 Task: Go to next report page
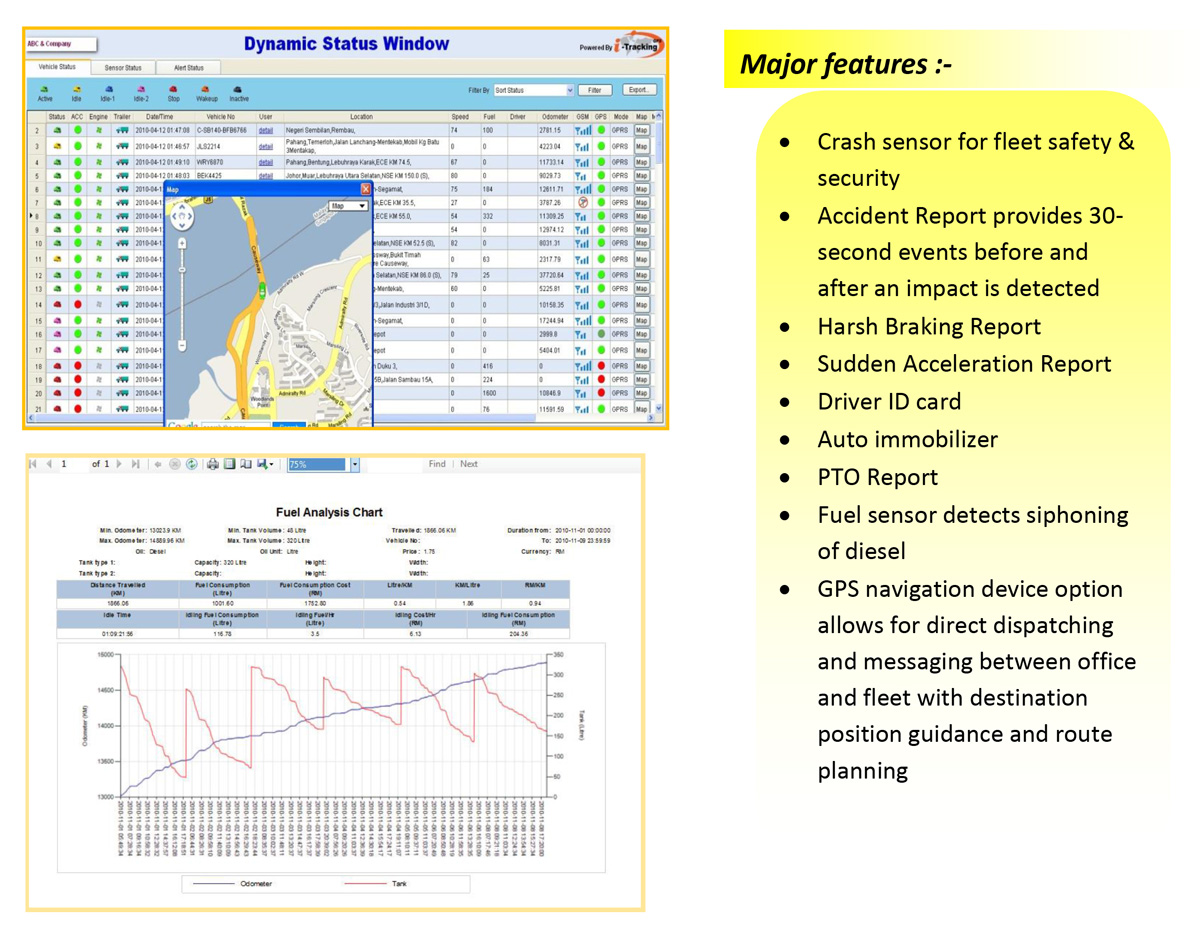[120, 464]
